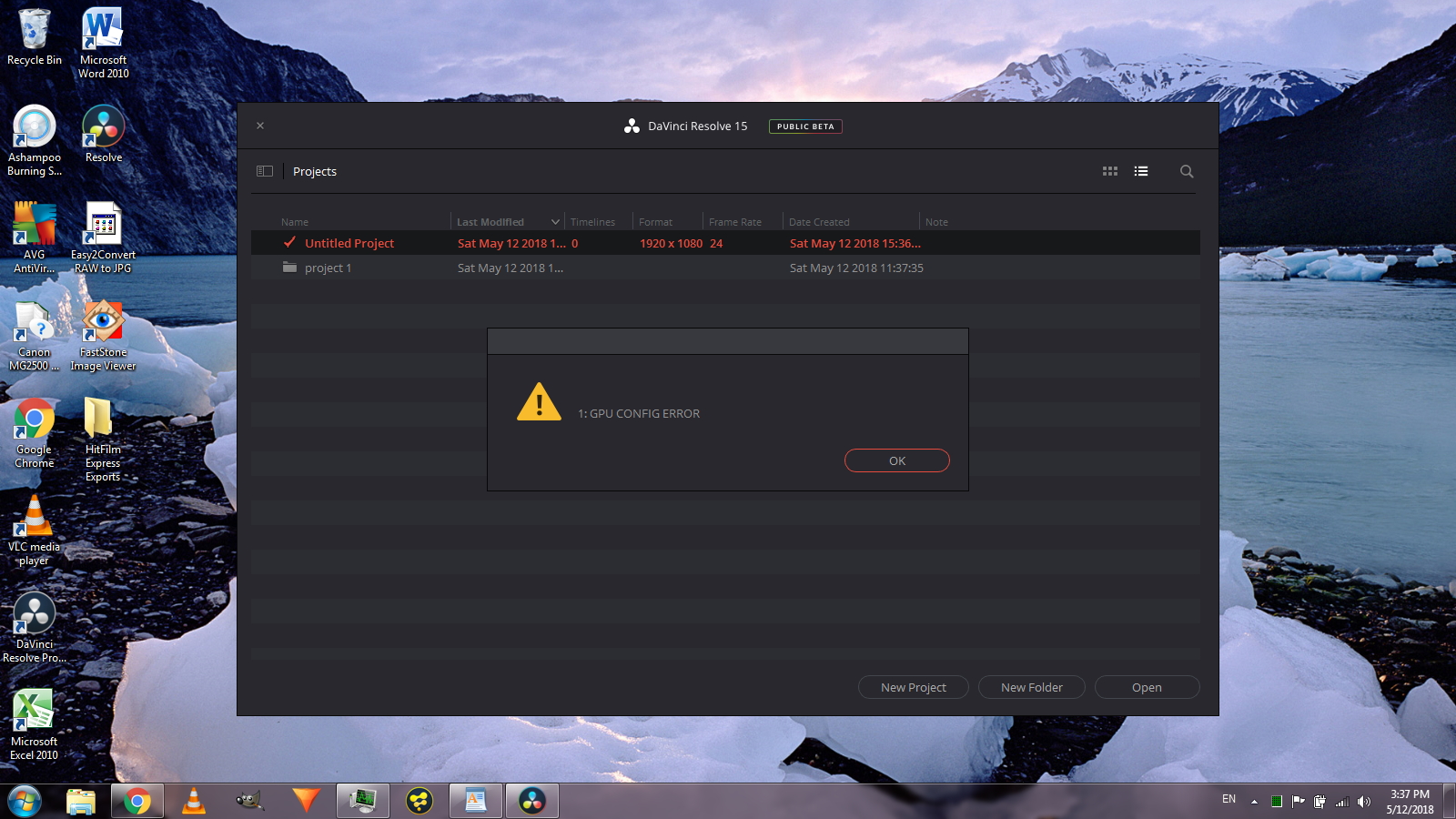Click 1920 x 1080 format value
The image size is (1456, 819).
(671, 243)
